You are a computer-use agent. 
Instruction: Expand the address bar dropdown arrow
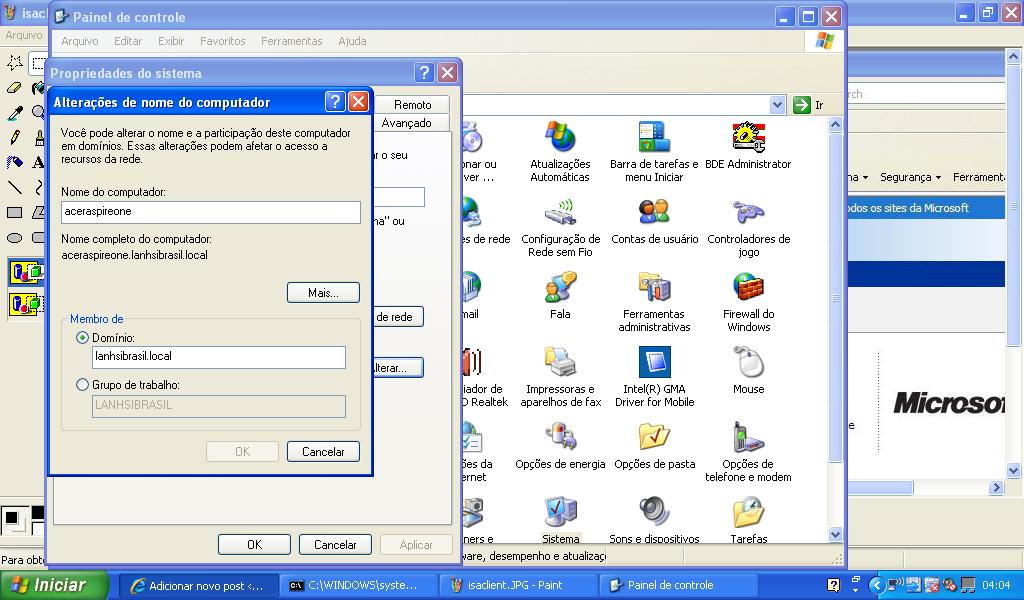[778, 105]
